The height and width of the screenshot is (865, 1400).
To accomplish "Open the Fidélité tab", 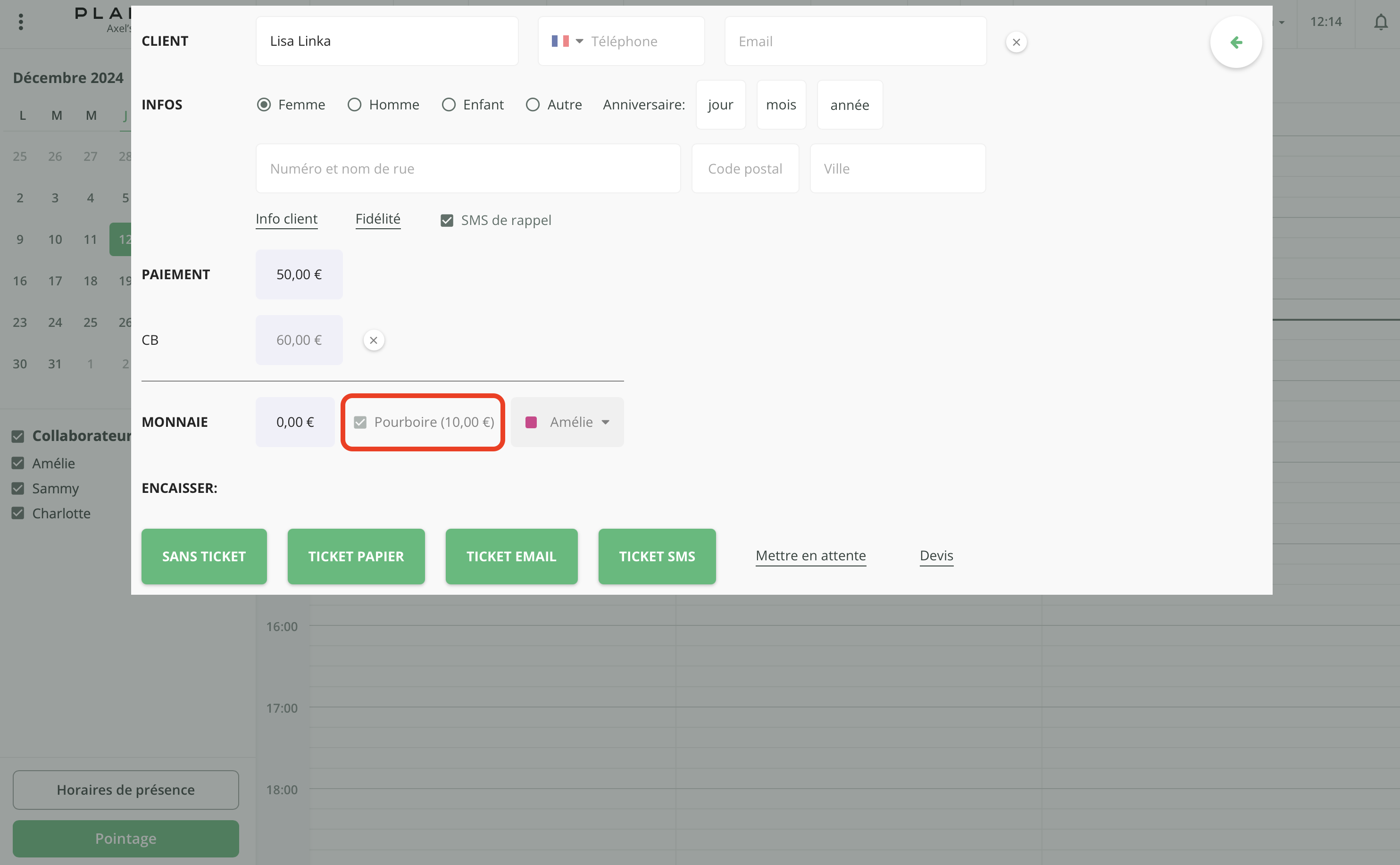I will point(378,219).
